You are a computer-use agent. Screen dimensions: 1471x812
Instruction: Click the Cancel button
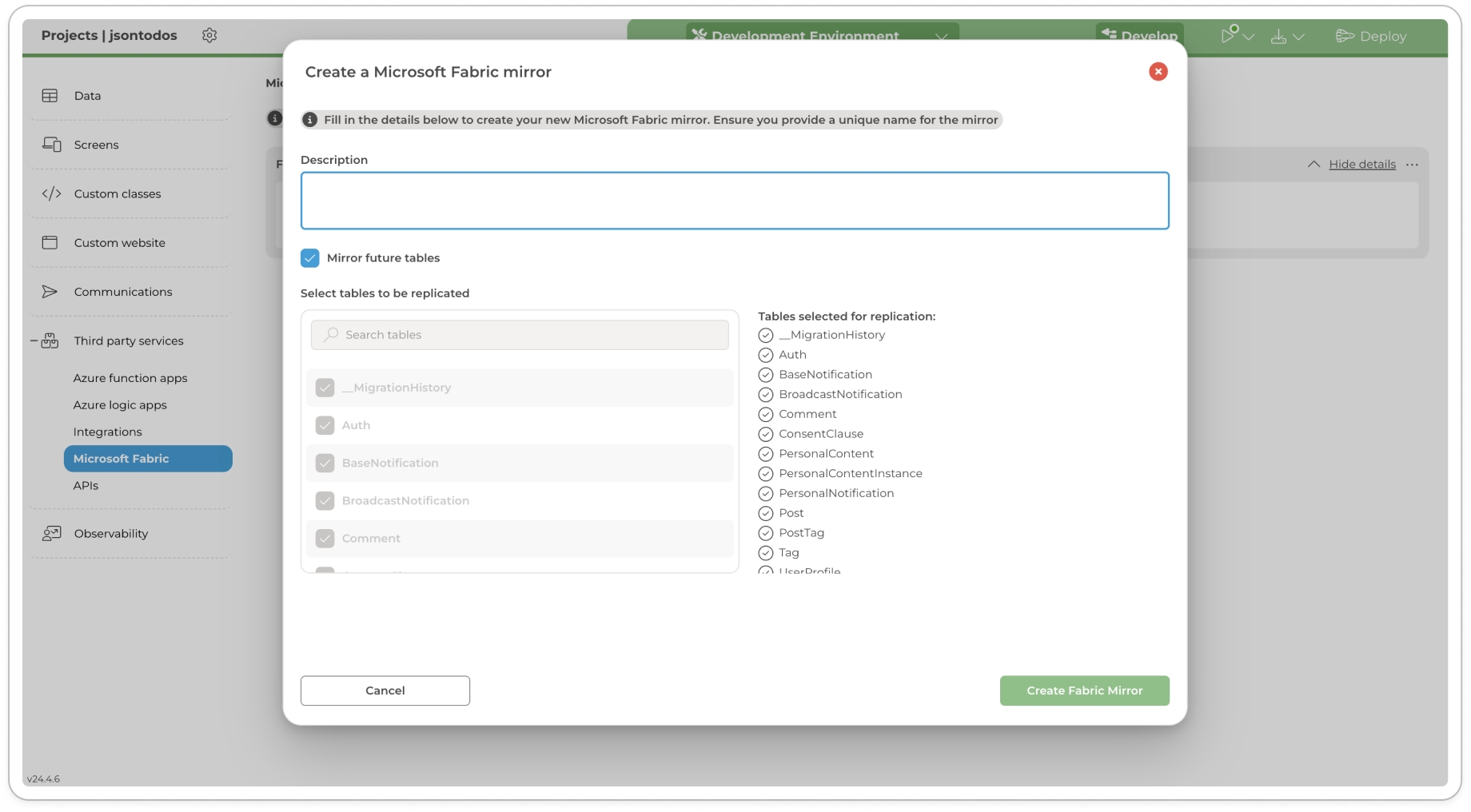click(x=385, y=691)
